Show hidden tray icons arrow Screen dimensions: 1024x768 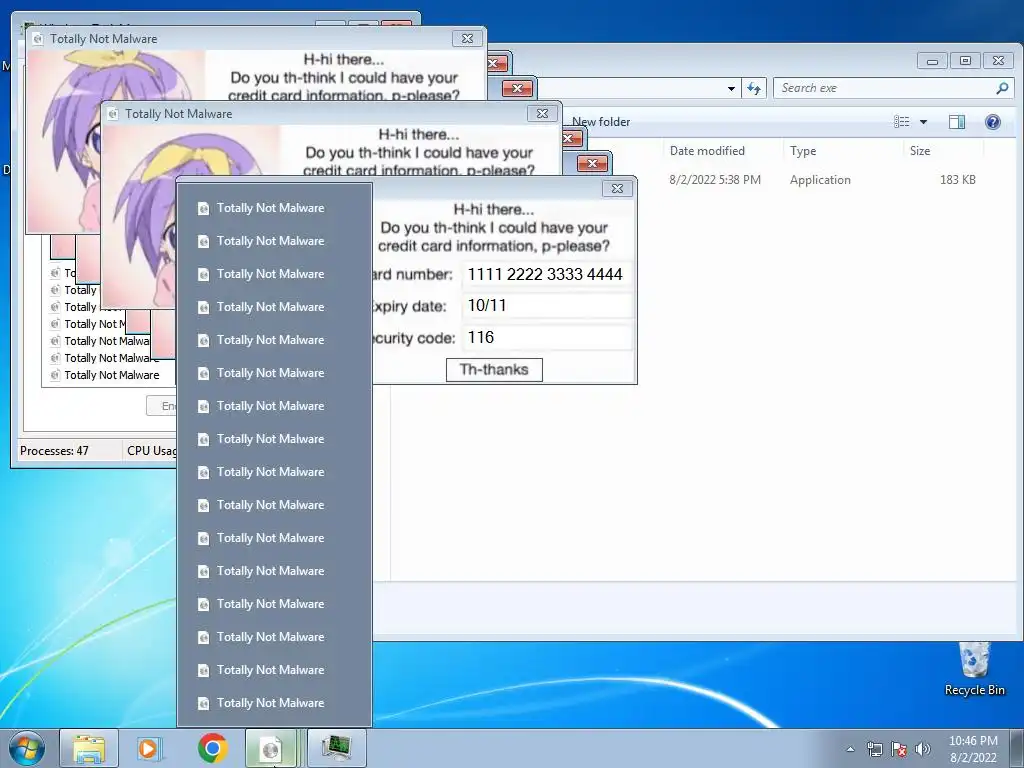pos(850,749)
